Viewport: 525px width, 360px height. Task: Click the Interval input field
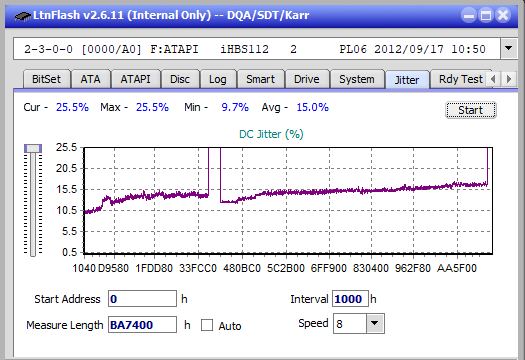click(350, 299)
